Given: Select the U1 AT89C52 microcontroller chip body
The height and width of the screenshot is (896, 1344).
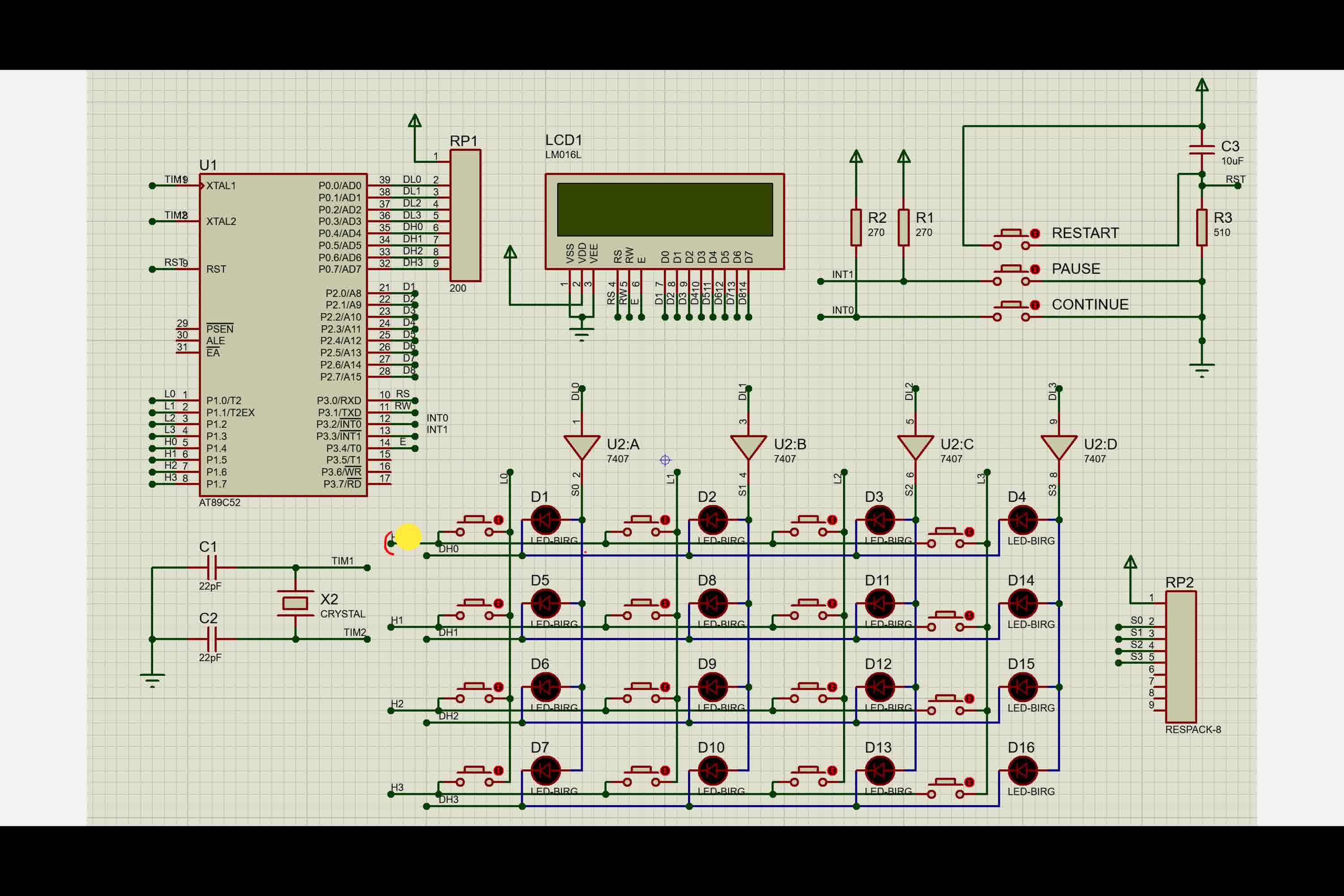Looking at the screenshot, I should click(284, 335).
